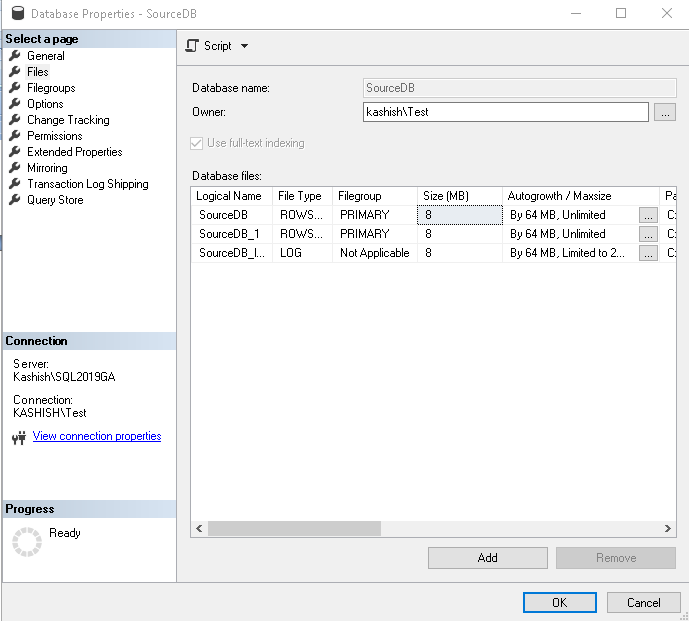689x621 pixels.
Task: Click the database cylinder icon in title bar
Action: point(18,14)
